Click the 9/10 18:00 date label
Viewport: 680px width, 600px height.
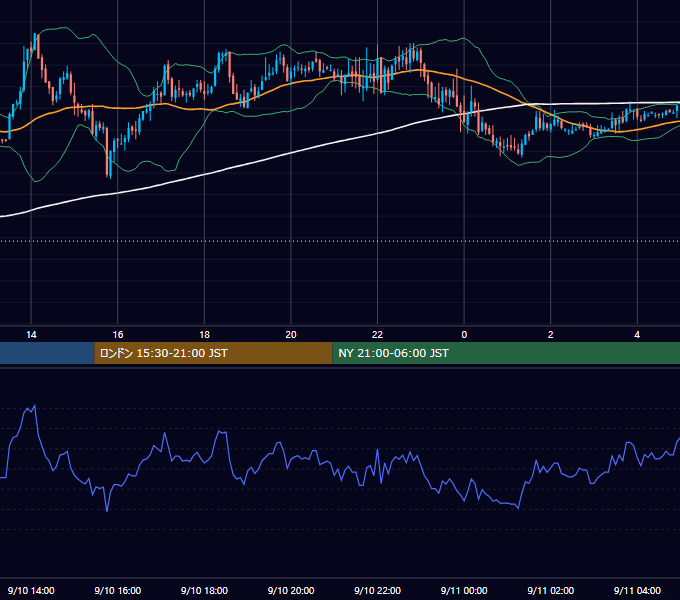click(x=204, y=590)
